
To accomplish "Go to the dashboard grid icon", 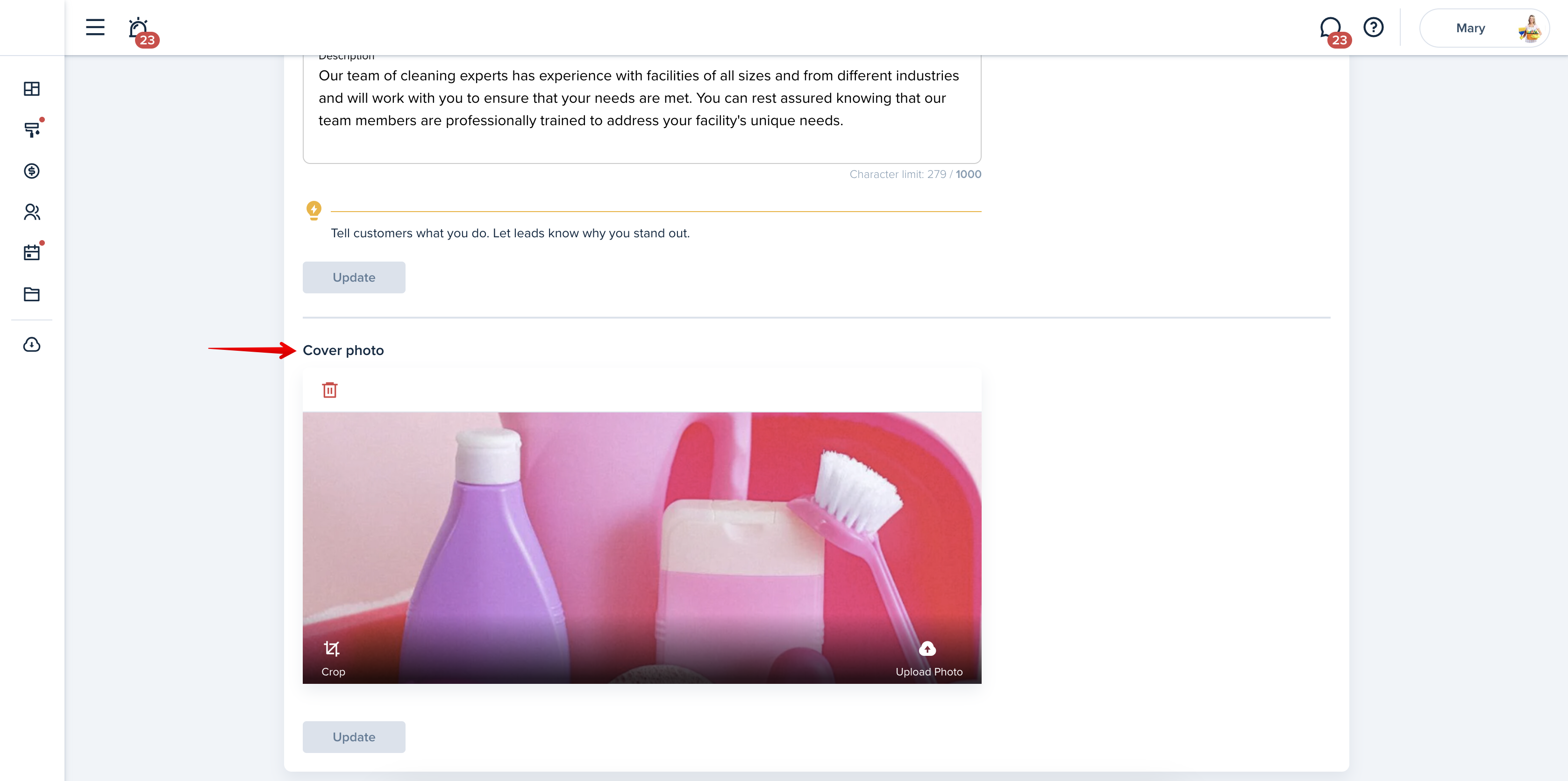I will click(x=32, y=89).
